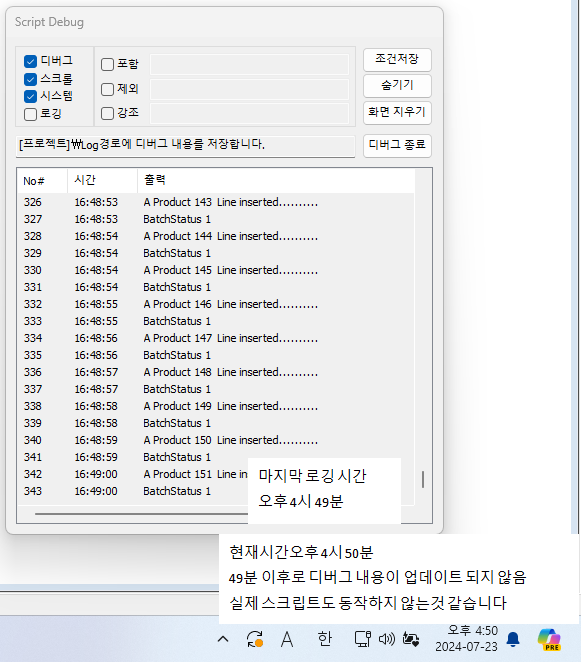Image resolution: width=581 pixels, height=662 pixels.
Task: Enable the 로깅 checkbox
Action: [30, 114]
